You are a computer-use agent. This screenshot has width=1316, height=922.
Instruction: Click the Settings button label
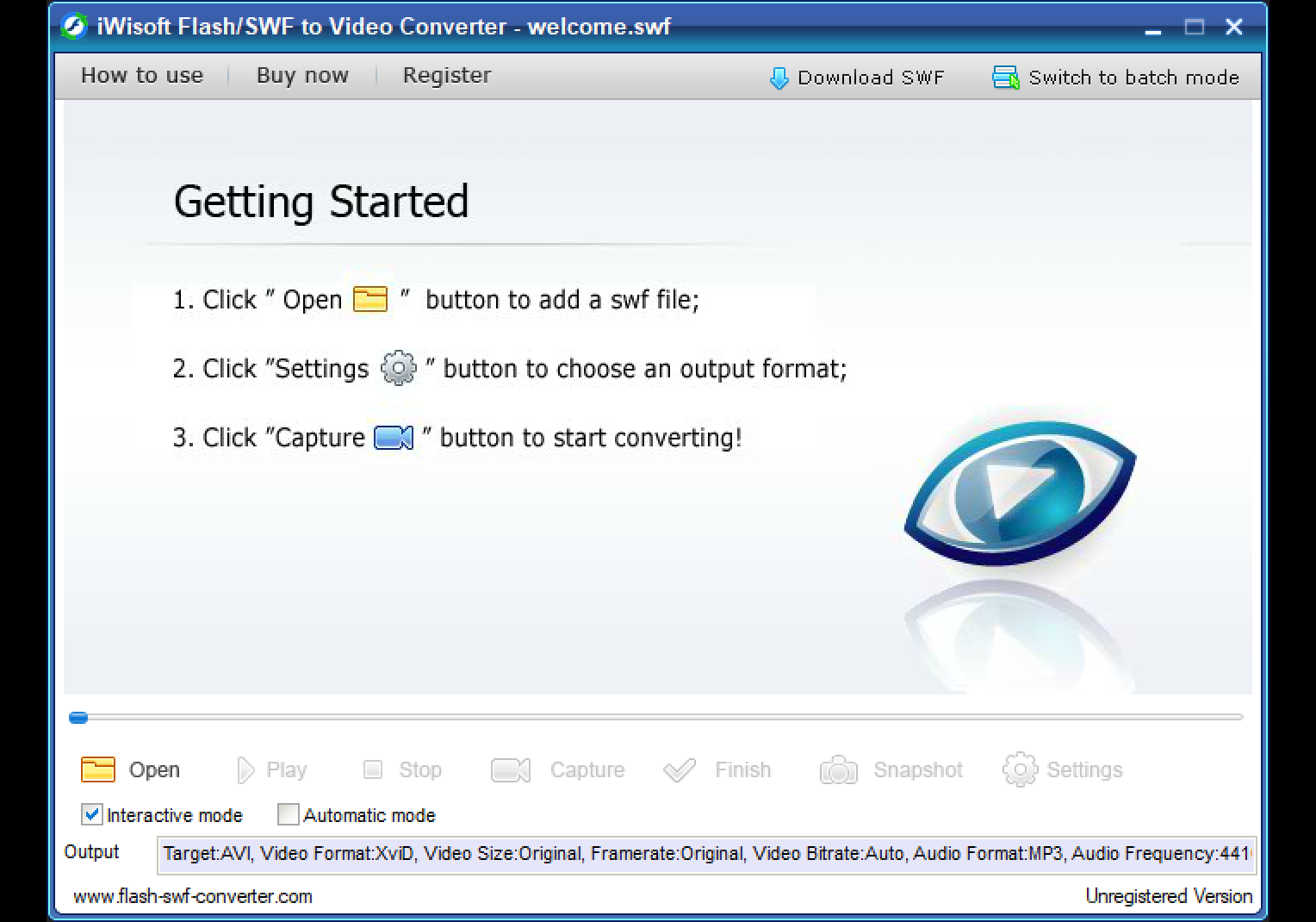[x=1084, y=769]
